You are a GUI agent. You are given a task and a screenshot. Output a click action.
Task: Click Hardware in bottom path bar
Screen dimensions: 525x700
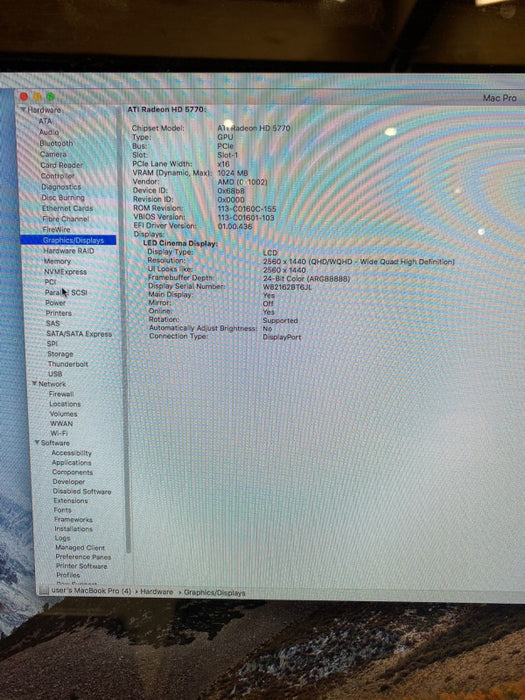pyautogui.click(x=157, y=592)
